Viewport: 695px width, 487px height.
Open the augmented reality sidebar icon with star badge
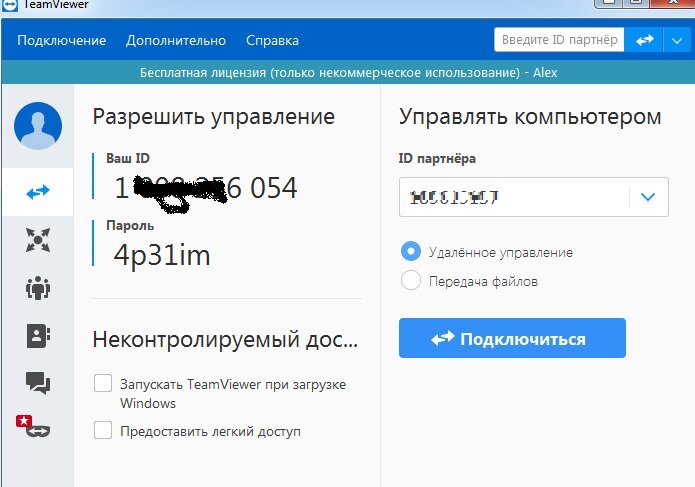click(x=33, y=426)
